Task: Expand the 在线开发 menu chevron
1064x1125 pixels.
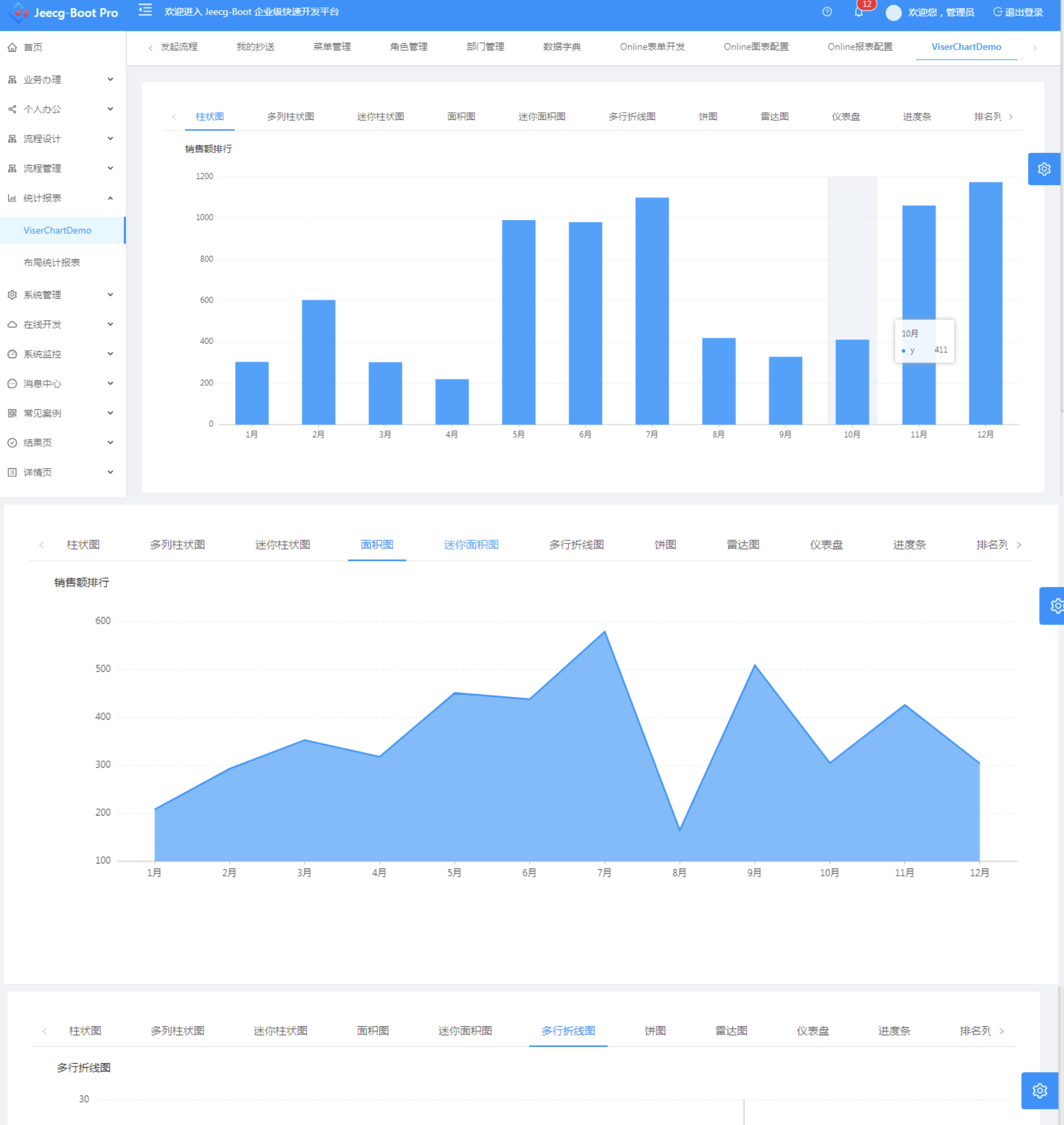Action: (x=110, y=324)
